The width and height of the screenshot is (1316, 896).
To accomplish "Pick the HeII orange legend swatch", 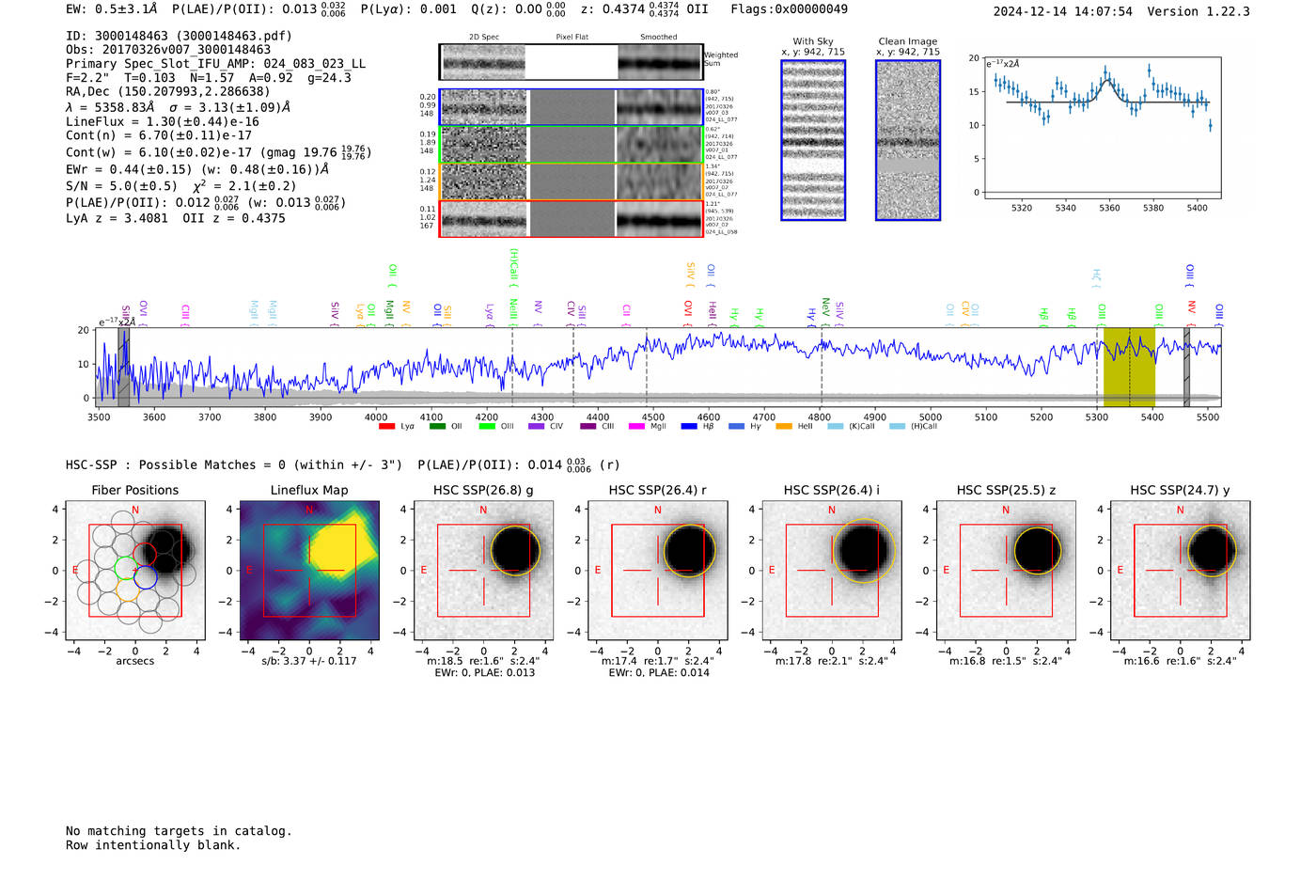I will [x=784, y=427].
